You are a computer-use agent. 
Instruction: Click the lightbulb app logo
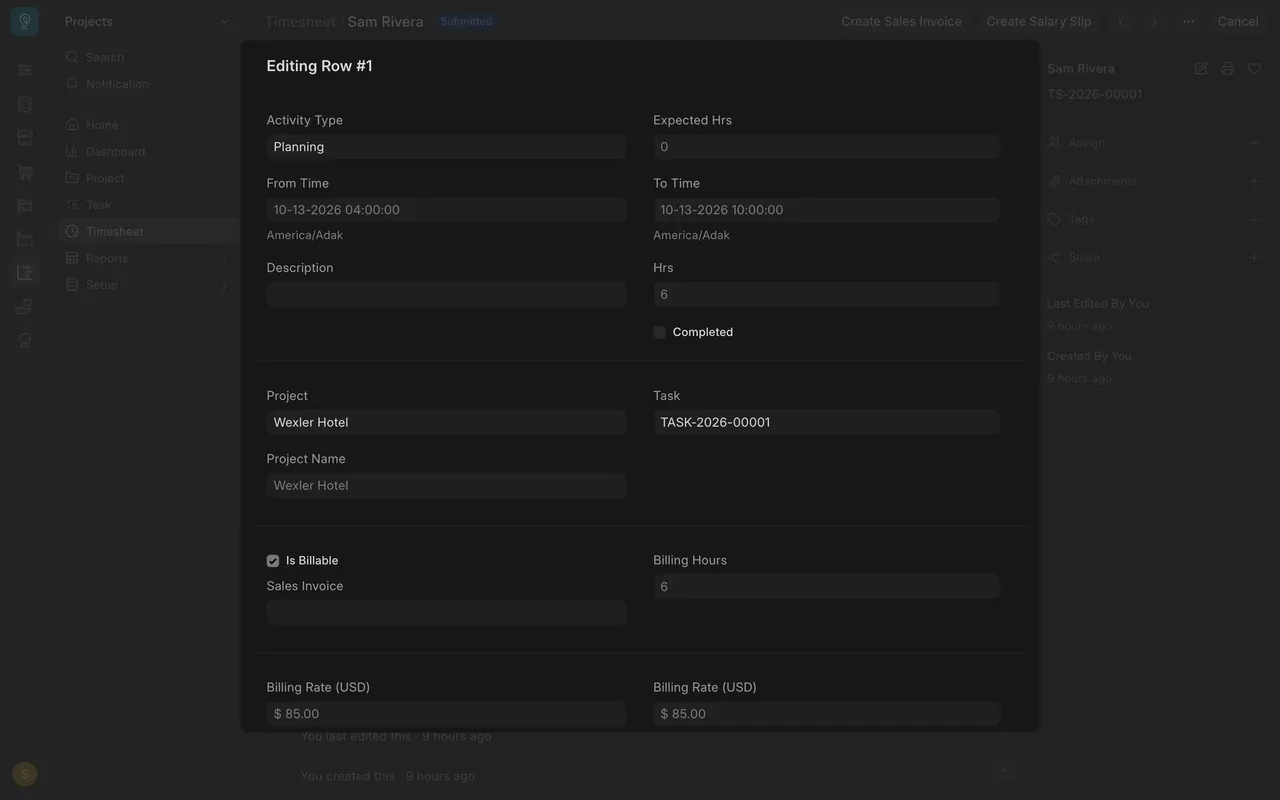[x=24, y=21]
